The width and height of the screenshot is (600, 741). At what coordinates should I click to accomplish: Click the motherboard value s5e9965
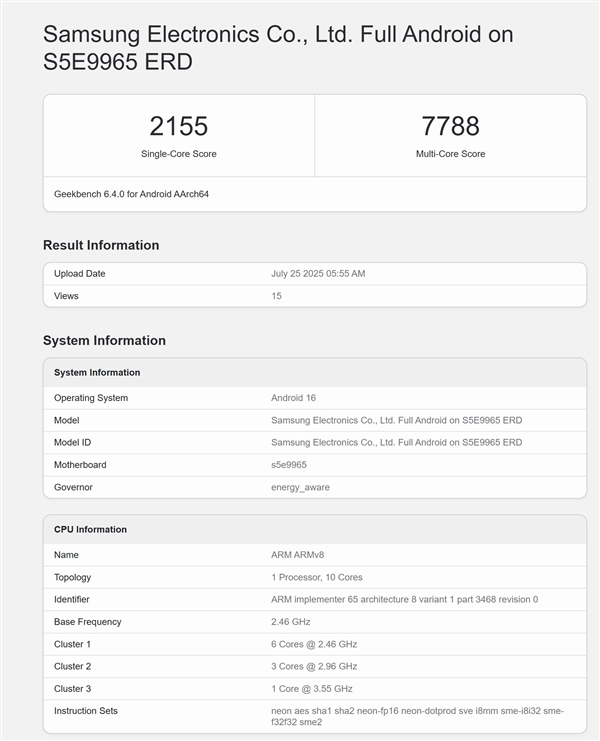coord(289,465)
